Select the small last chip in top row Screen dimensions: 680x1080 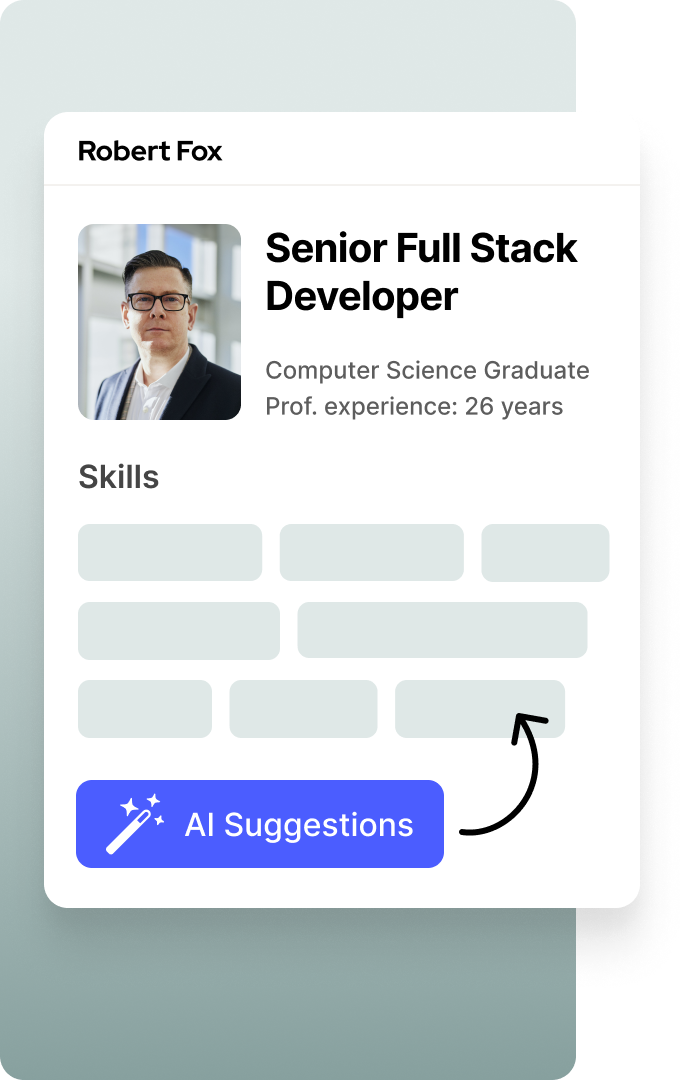point(545,552)
